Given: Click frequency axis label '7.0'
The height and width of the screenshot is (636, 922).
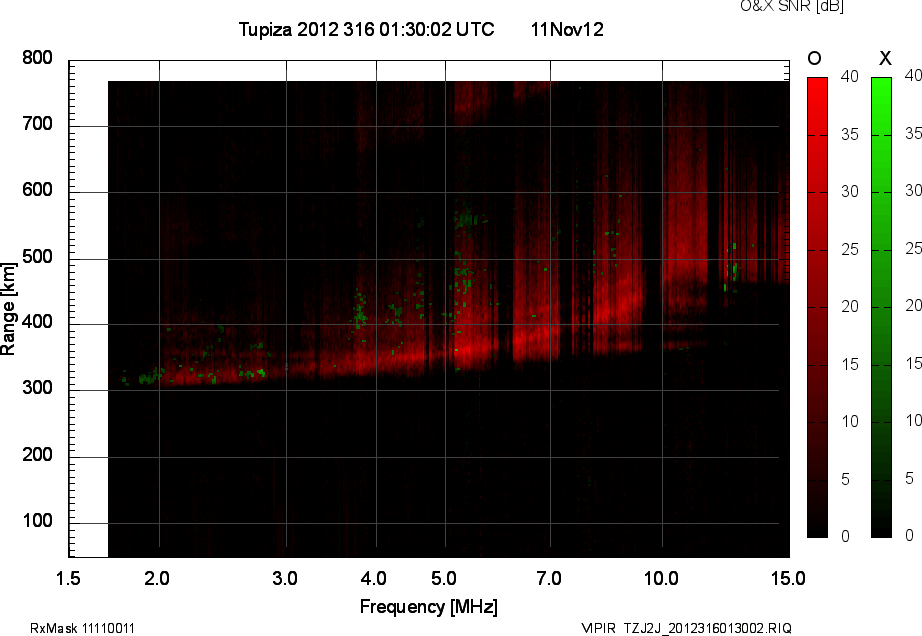Looking at the screenshot, I should click(549, 578).
